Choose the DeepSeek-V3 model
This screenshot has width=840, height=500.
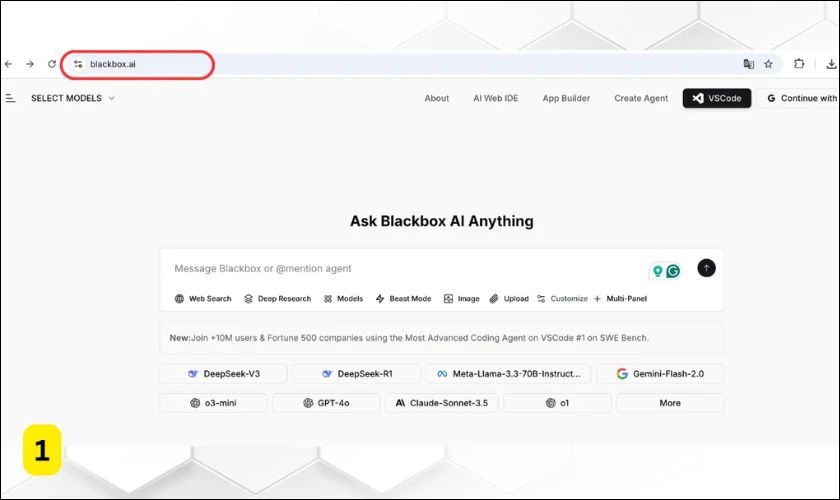223,374
